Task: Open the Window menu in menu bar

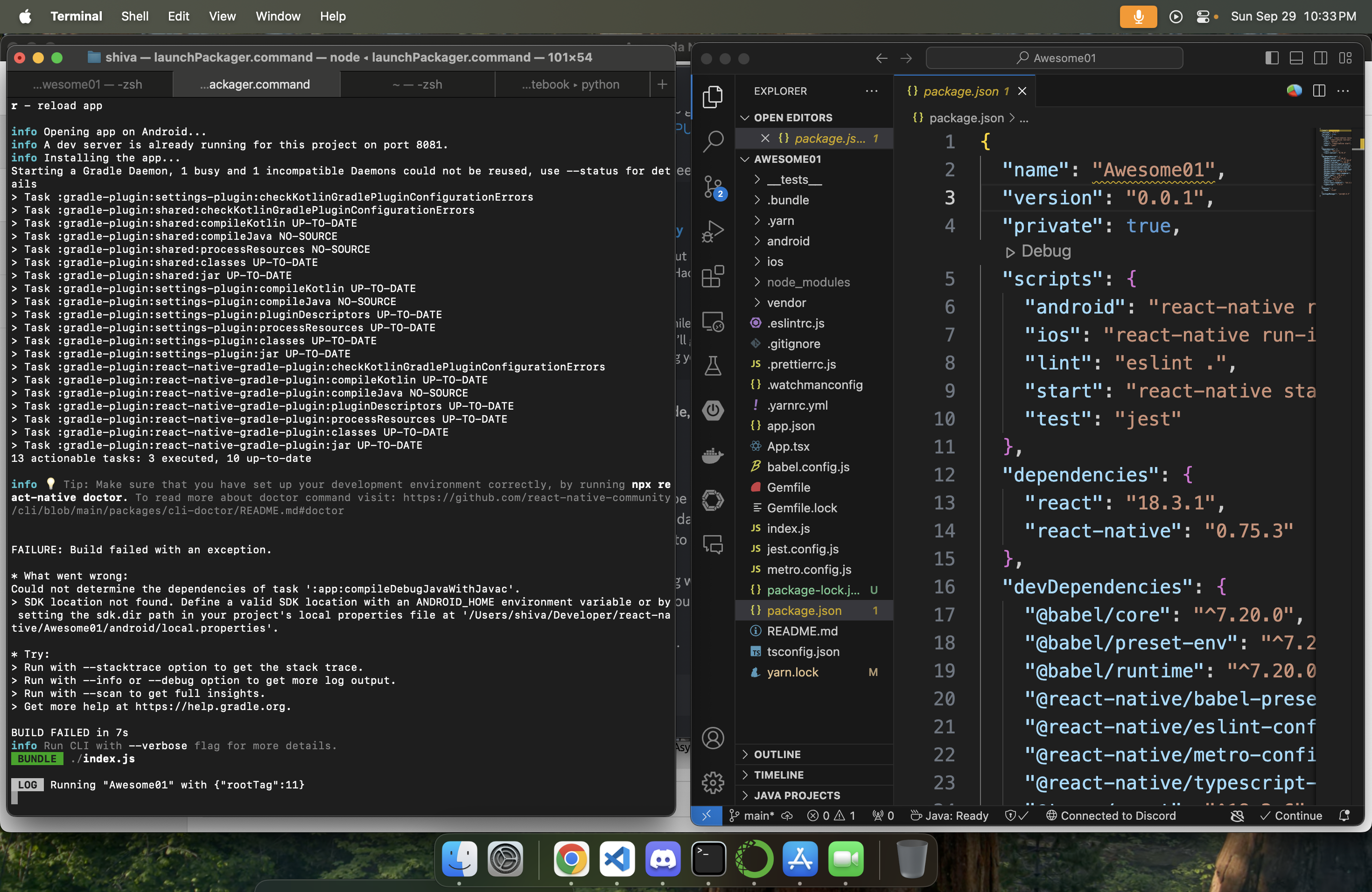Action: click(278, 16)
